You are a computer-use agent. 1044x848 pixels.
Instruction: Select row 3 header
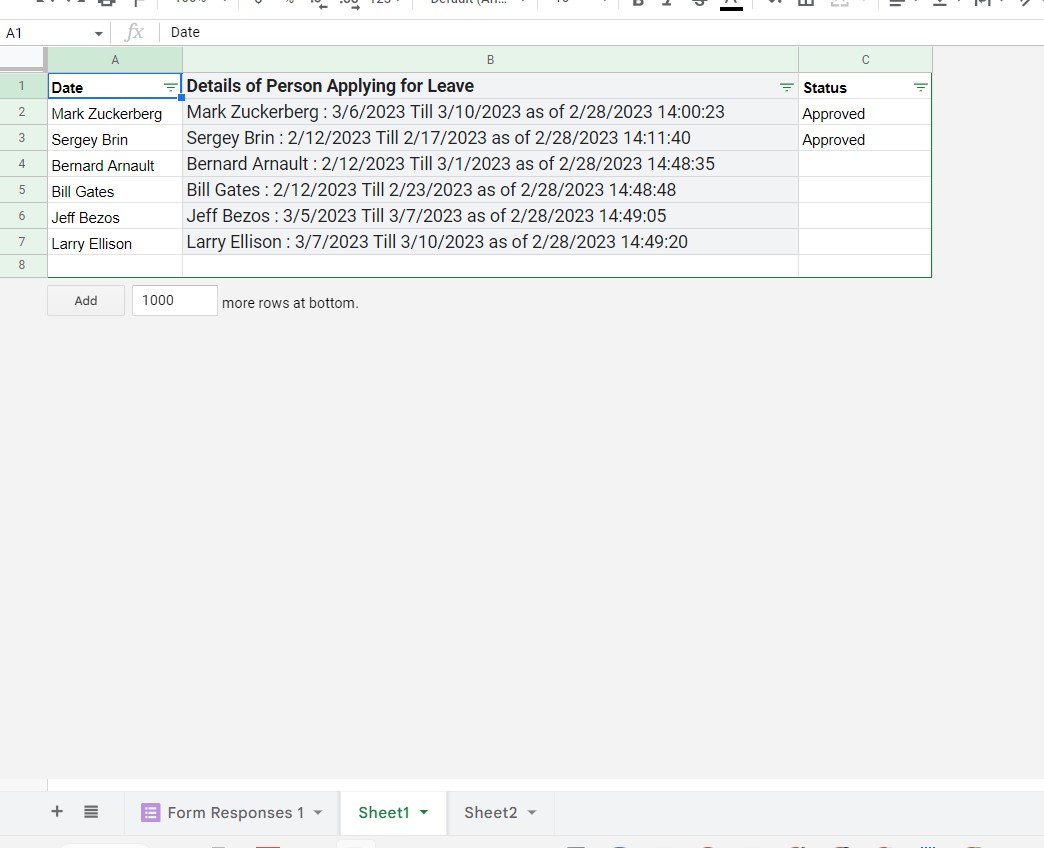point(22,138)
